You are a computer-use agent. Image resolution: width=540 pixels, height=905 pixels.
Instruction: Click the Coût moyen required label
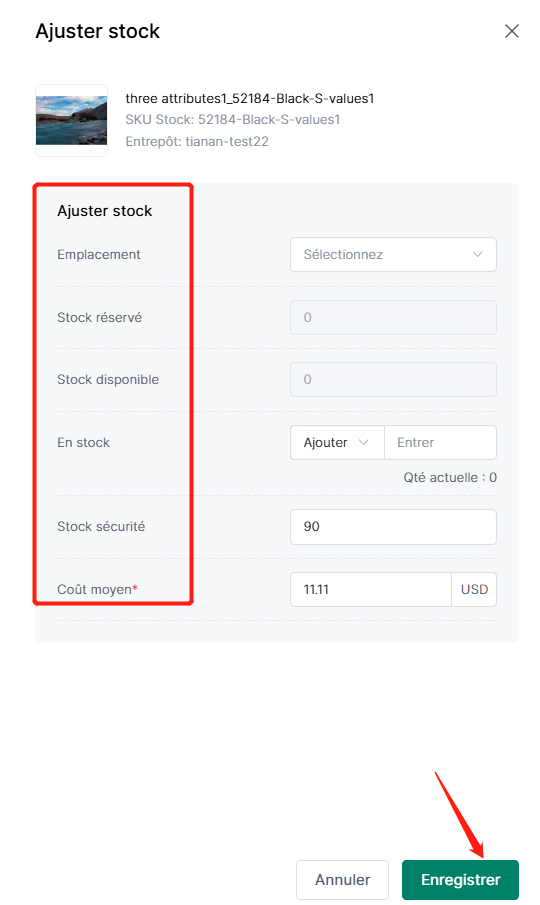[x=98, y=589]
